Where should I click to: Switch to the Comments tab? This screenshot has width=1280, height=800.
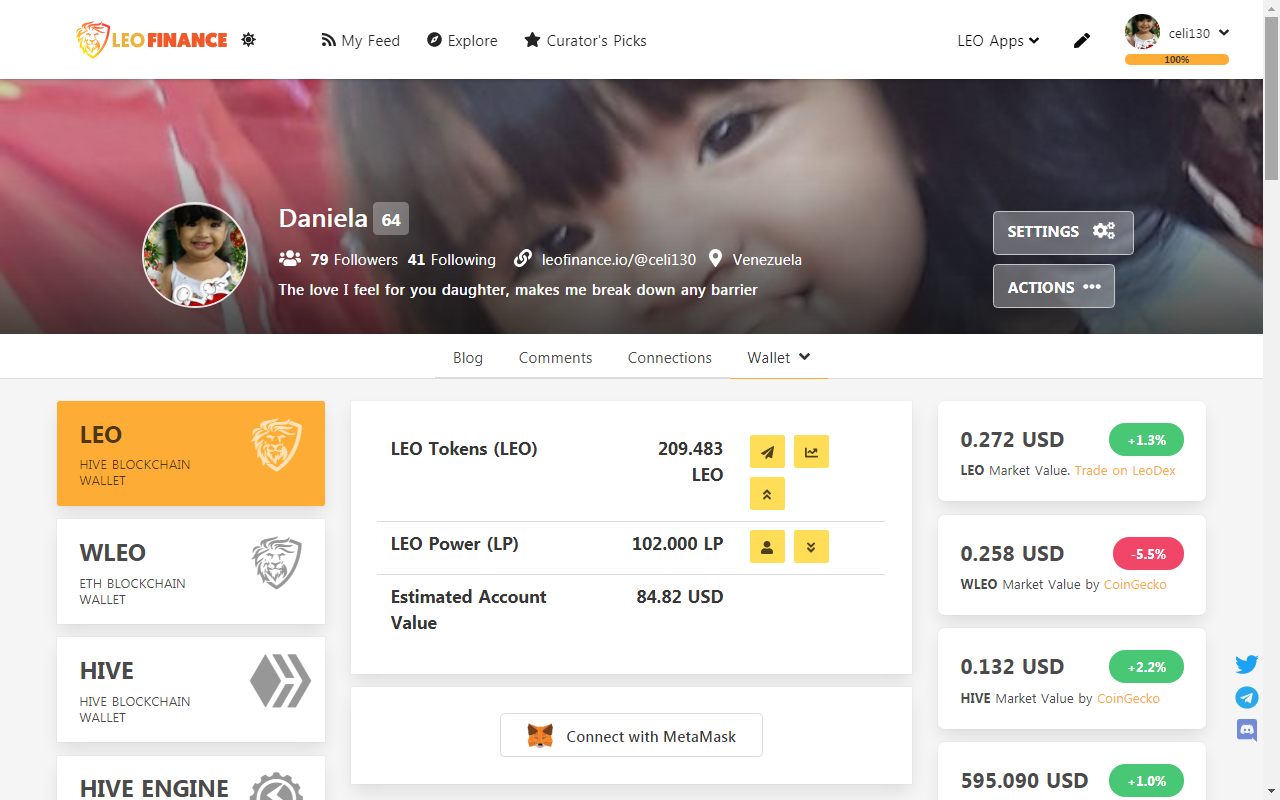click(x=555, y=357)
